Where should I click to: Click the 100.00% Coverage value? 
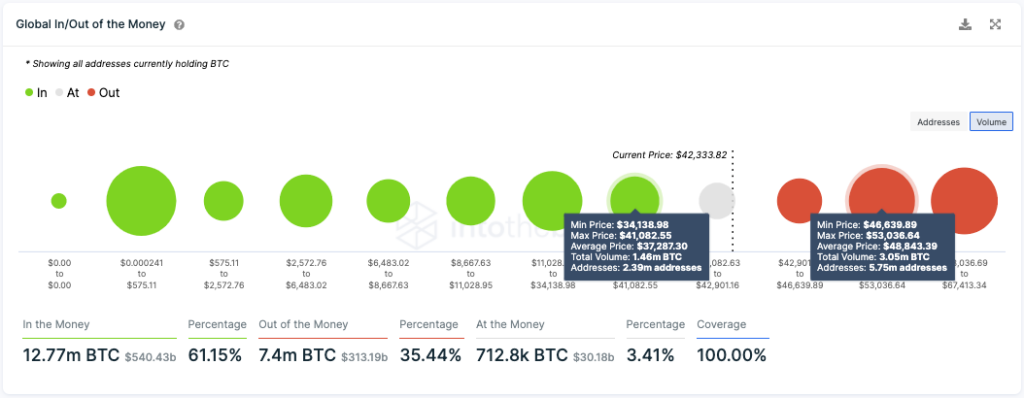[731, 356]
